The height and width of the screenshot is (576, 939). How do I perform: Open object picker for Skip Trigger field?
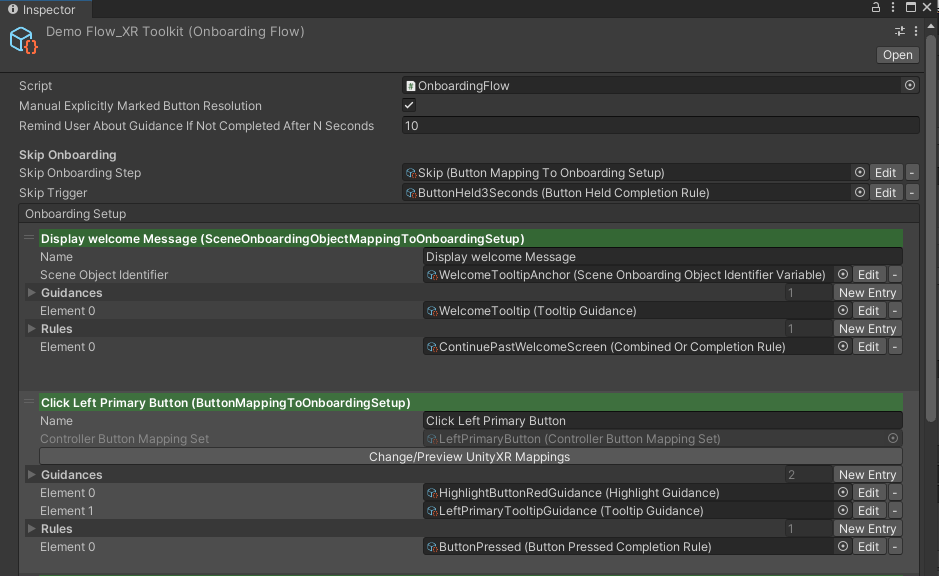click(x=860, y=193)
